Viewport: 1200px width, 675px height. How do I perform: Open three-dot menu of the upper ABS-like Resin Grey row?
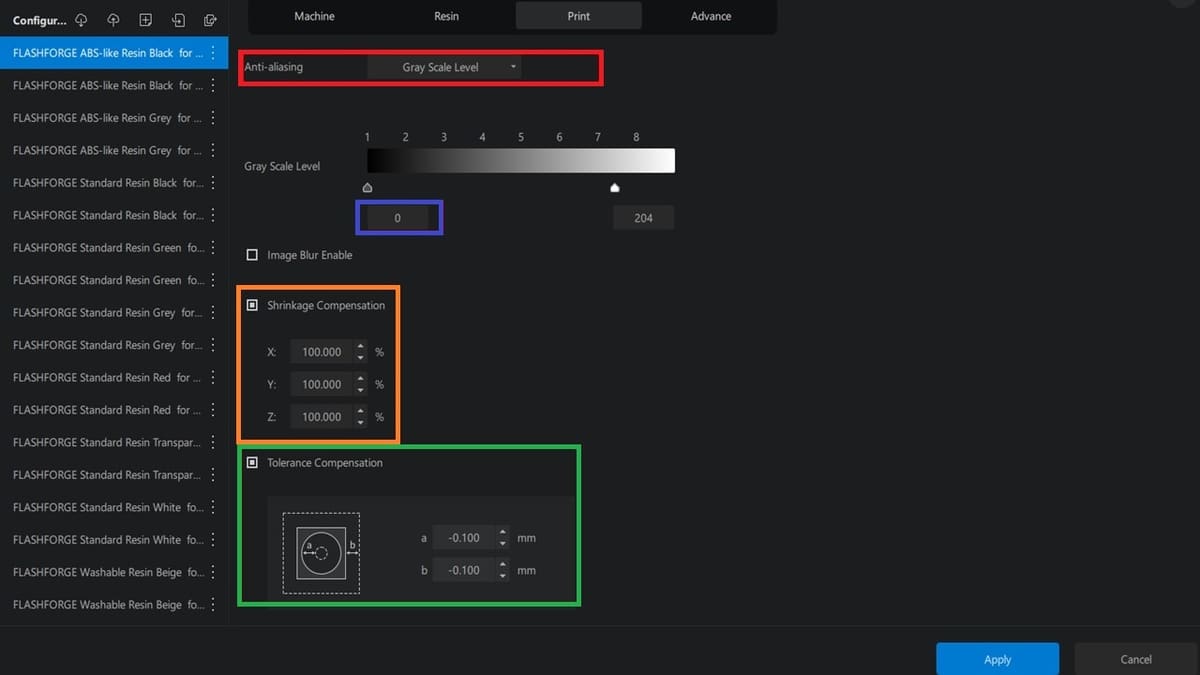pyautogui.click(x=212, y=118)
